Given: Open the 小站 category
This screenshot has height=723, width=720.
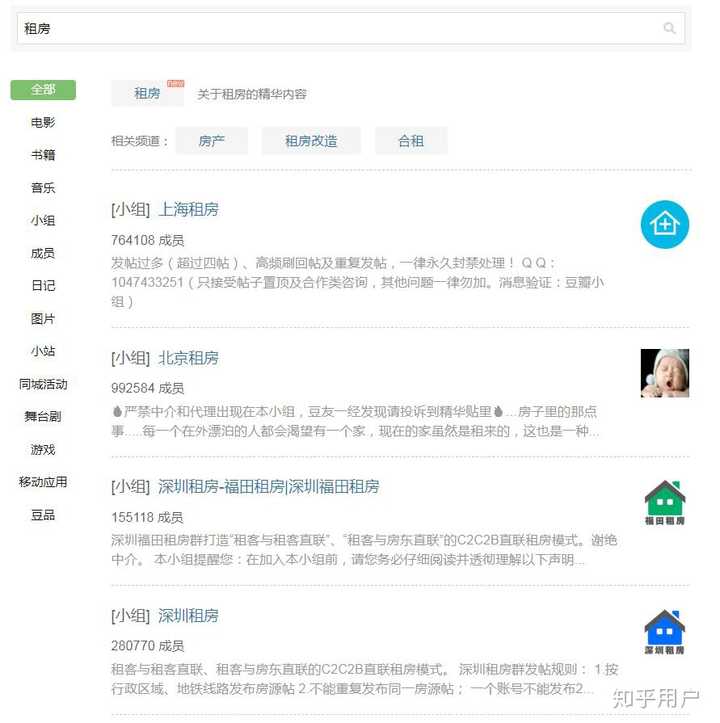Looking at the screenshot, I should [43, 351].
